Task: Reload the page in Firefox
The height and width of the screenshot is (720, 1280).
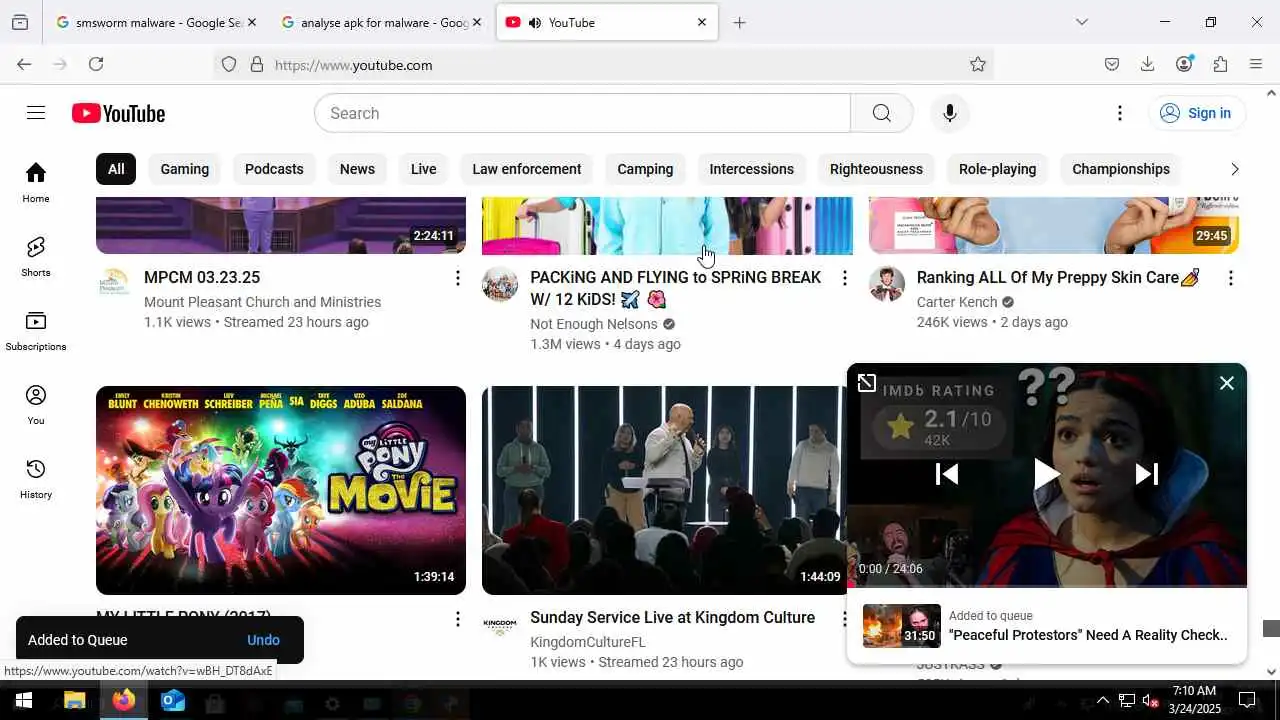Action: pos(96,64)
